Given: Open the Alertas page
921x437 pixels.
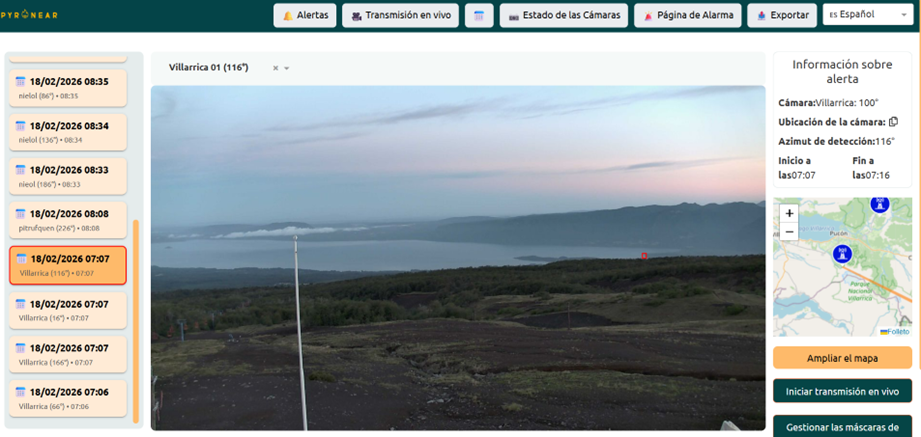Looking at the screenshot, I should pyautogui.click(x=305, y=15).
